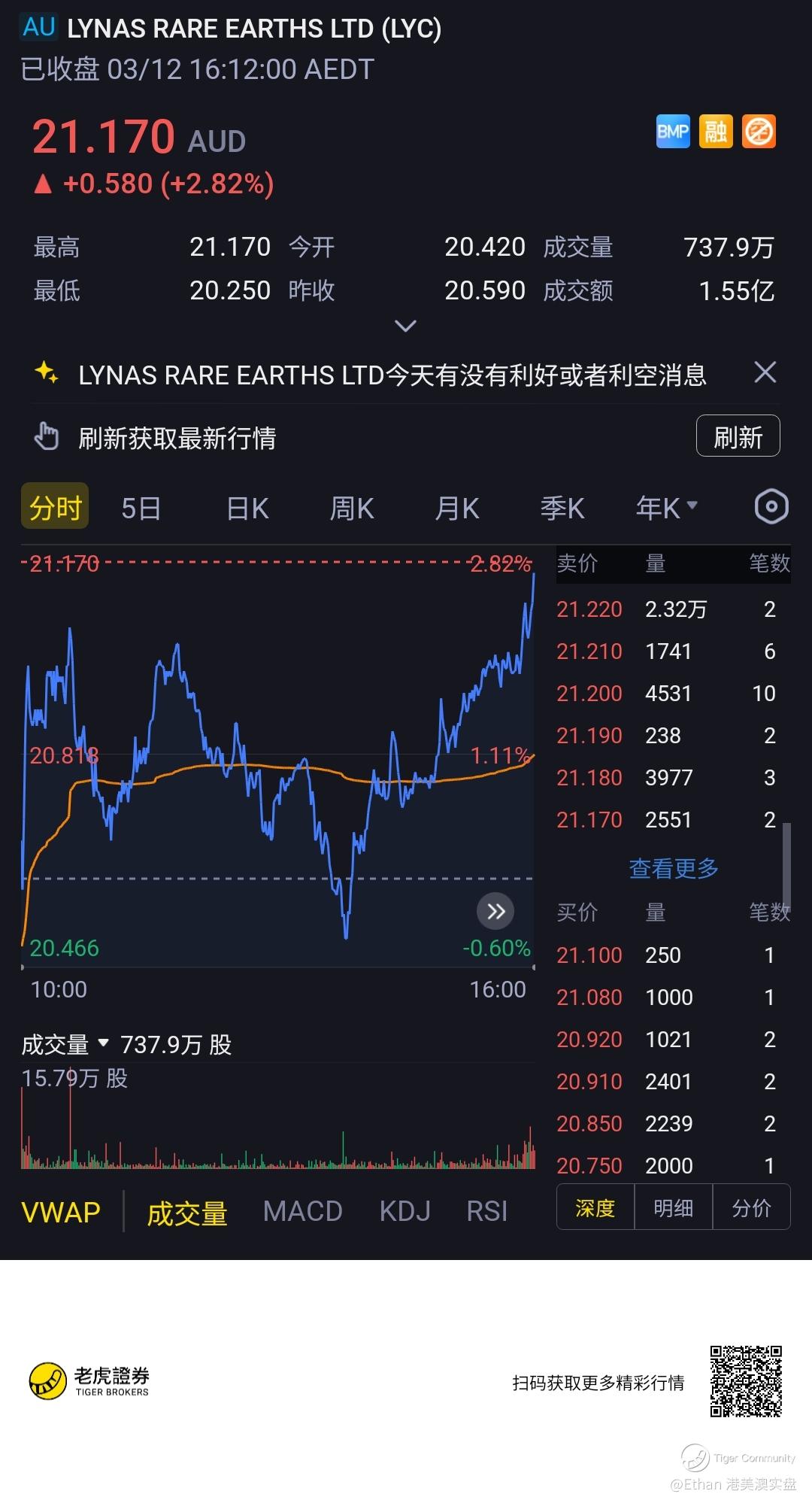The height and width of the screenshot is (1503, 812).
Task: Switch to the 季K chart tab
Action: pyautogui.click(x=562, y=509)
